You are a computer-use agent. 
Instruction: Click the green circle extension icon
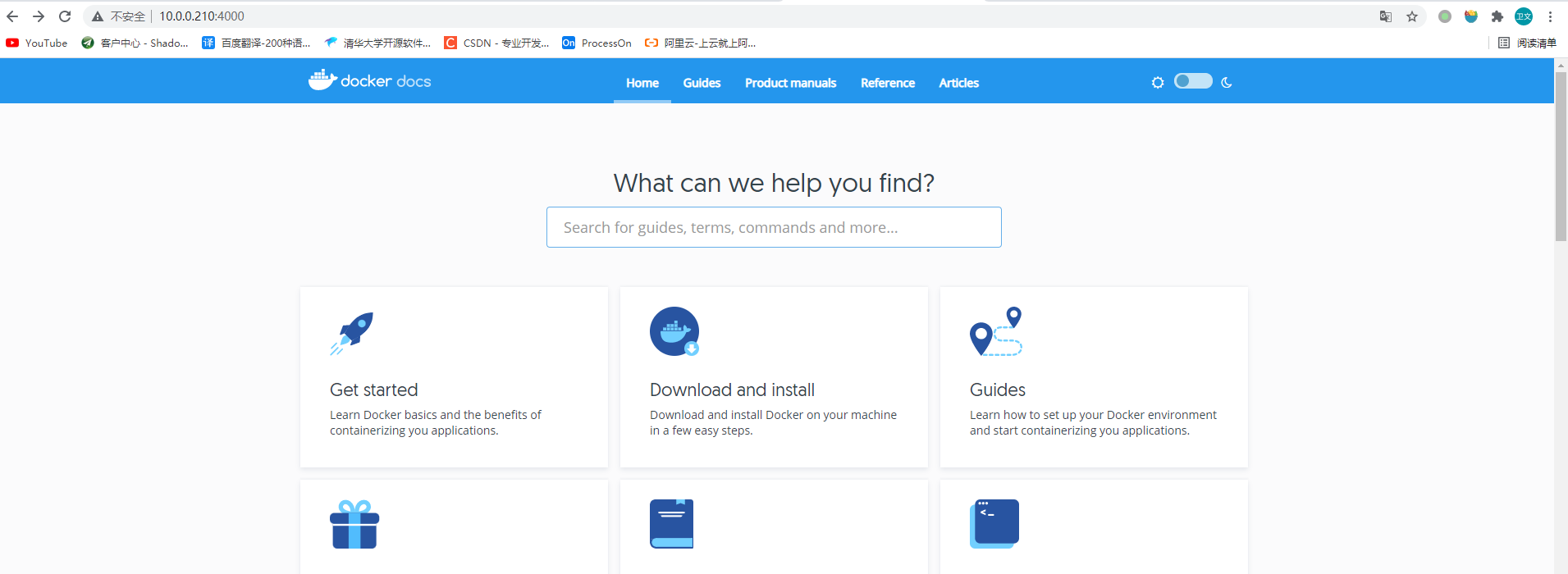point(1445,16)
